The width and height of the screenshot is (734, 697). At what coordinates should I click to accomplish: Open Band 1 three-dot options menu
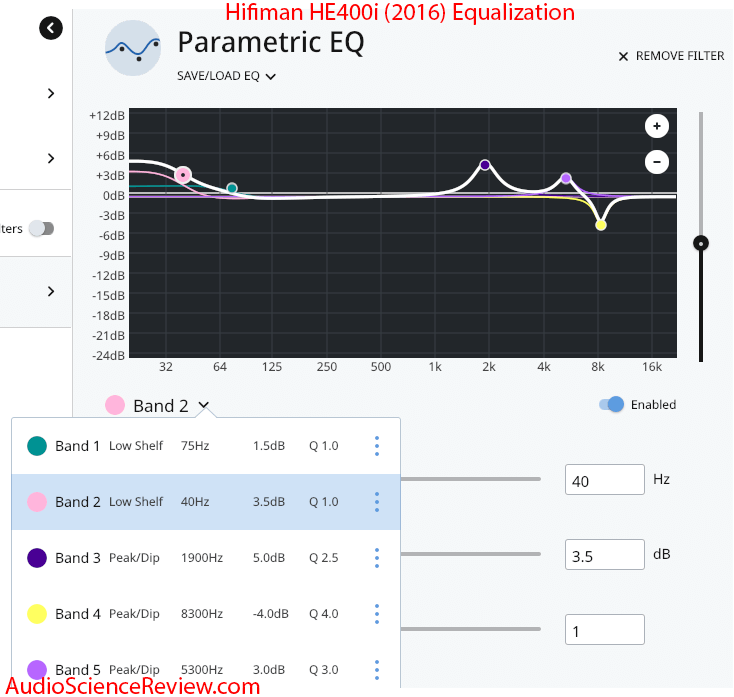[377, 446]
